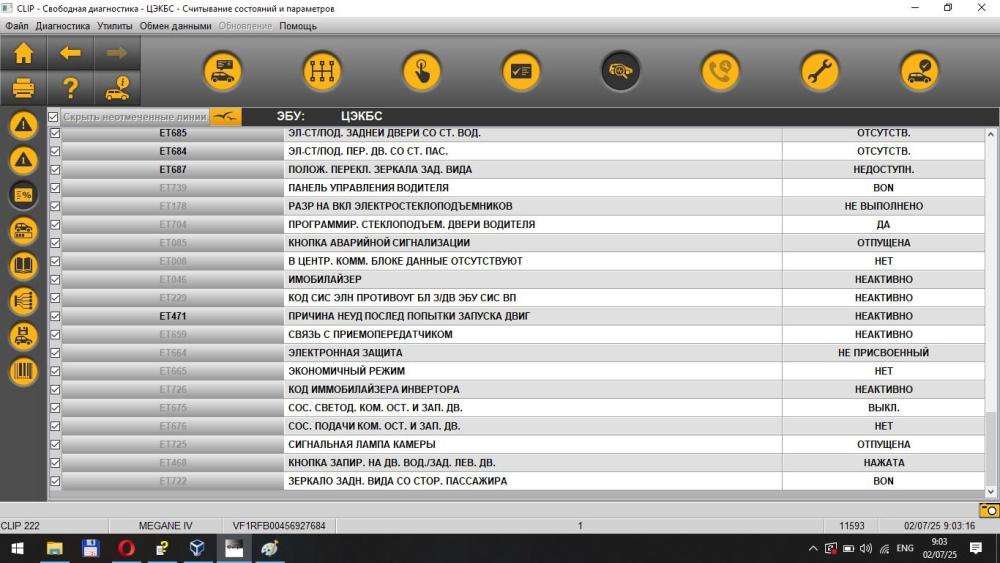Show hidden system tray icons chevron
Image resolution: width=1000 pixels, height=563 pixels.
tap(813, 548)
